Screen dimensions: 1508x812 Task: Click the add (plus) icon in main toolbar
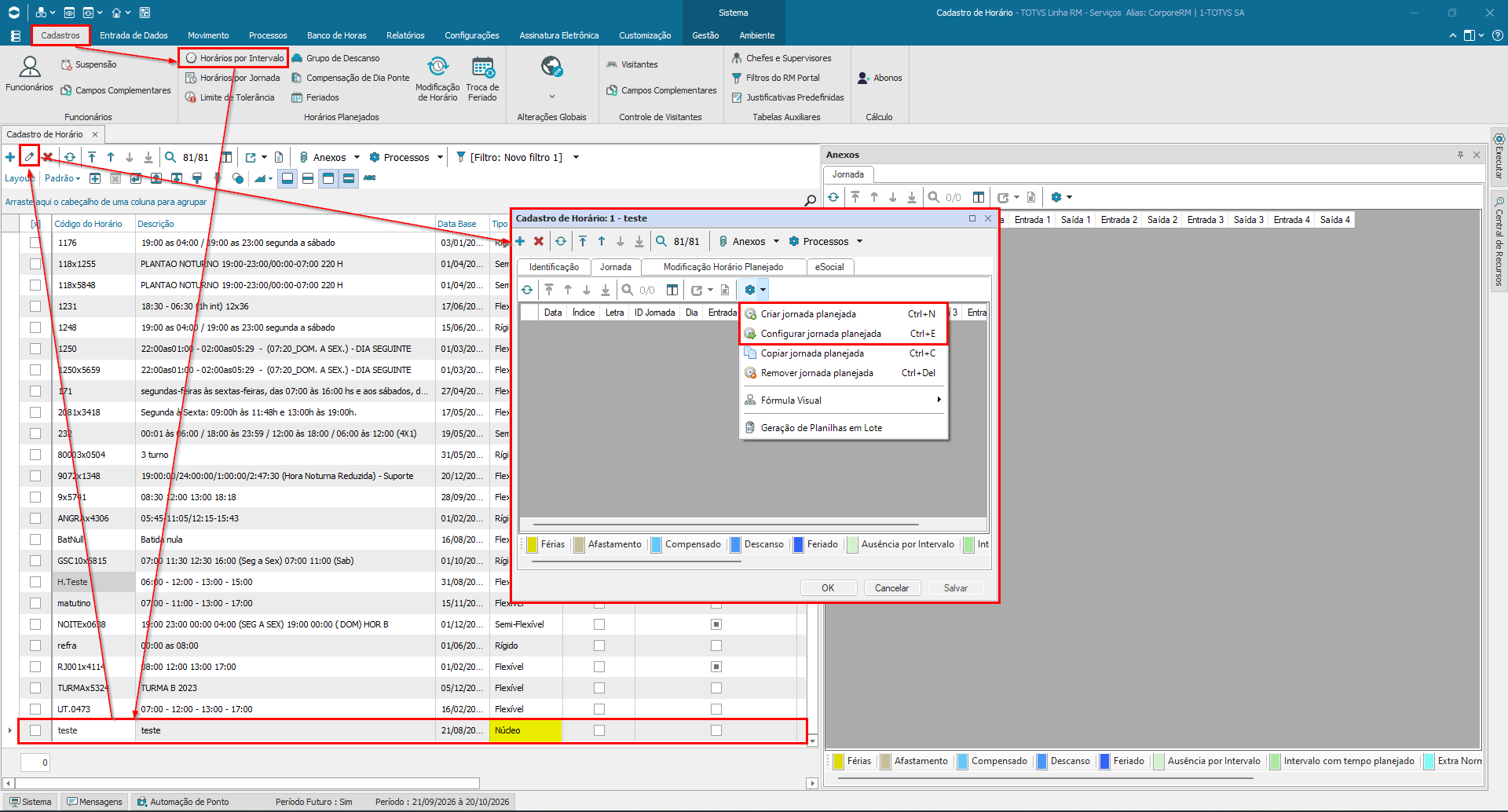(10, 157)
